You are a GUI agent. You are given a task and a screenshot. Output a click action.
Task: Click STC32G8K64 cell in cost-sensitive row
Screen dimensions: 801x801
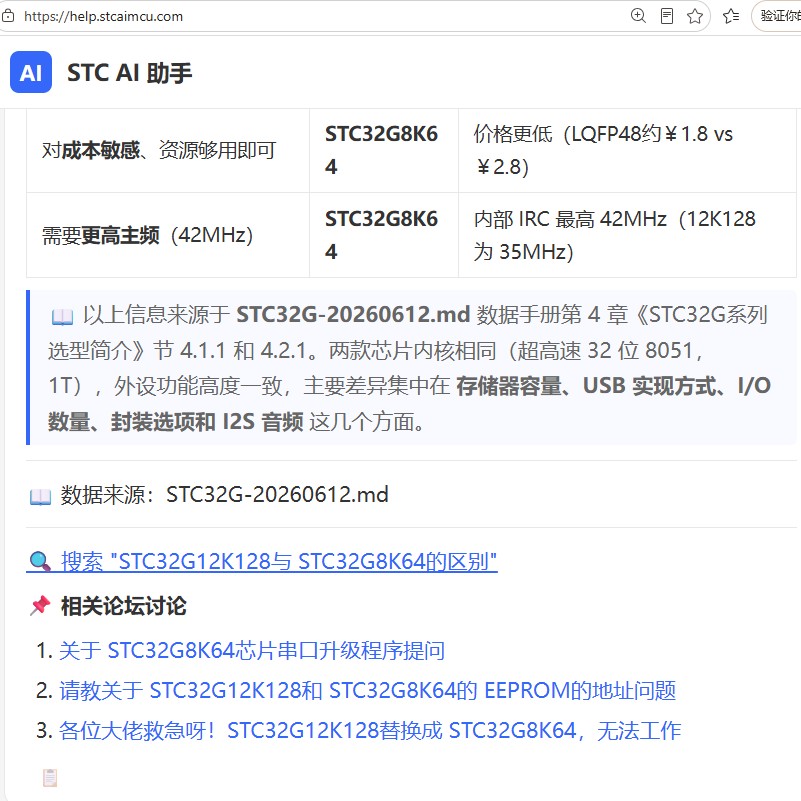coord(384,150)
